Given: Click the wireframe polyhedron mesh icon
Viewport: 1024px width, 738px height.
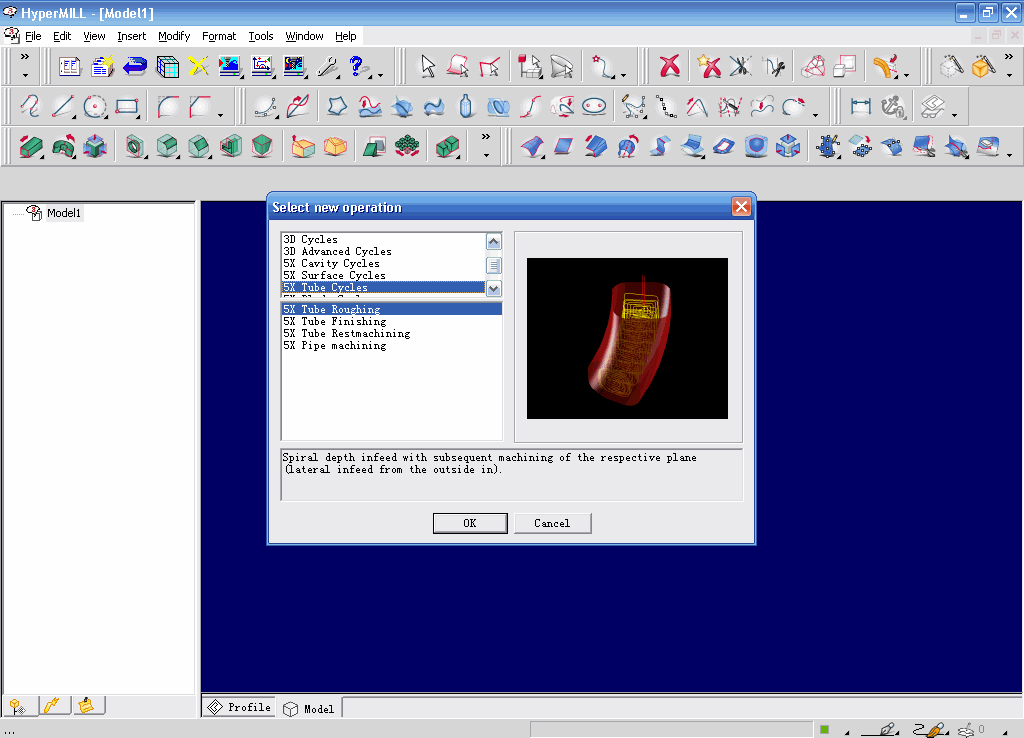Looking at the screenshot, I should (814, 66).
